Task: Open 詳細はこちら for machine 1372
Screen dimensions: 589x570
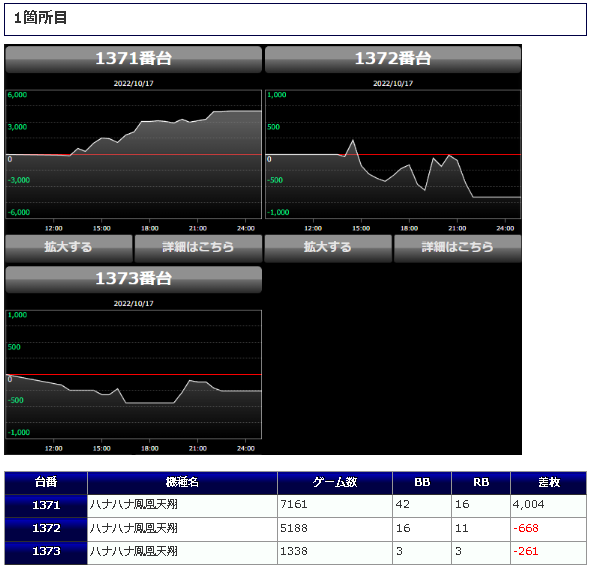Action: pos(458,248)
